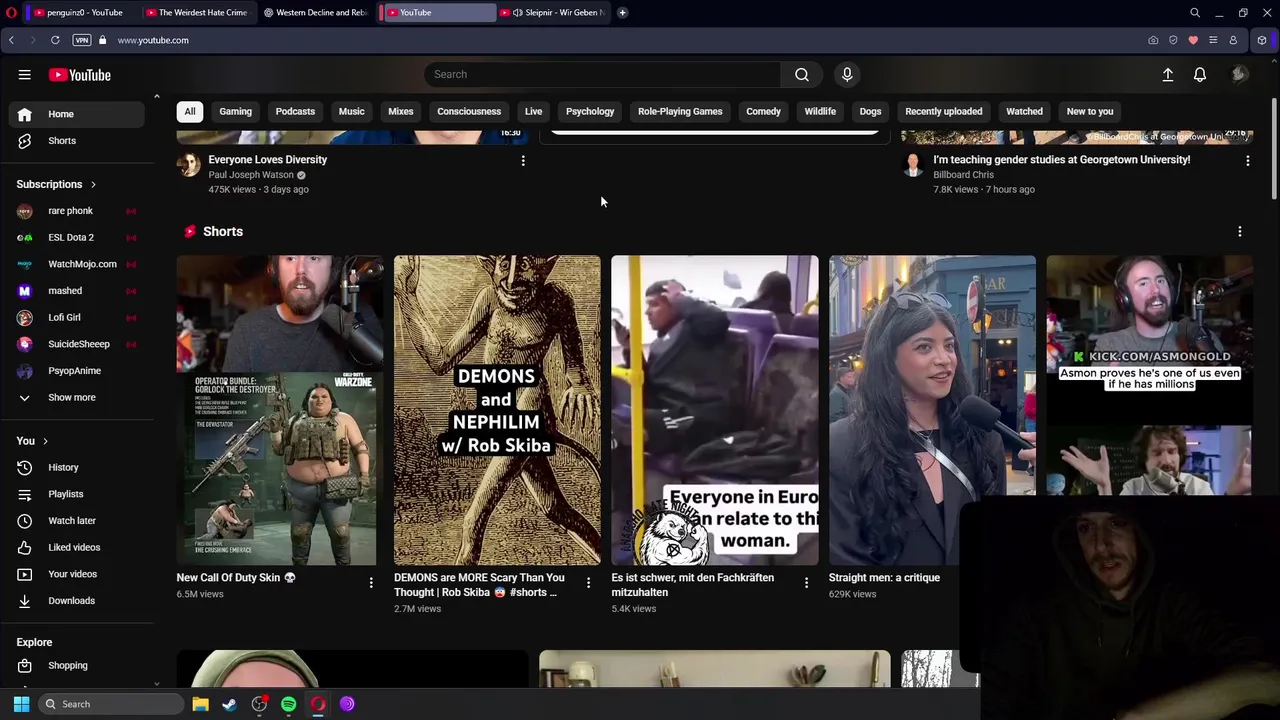Click the search magnifier button
The width and height of the screenshot is (1280, 720).
tap(802, 74)
